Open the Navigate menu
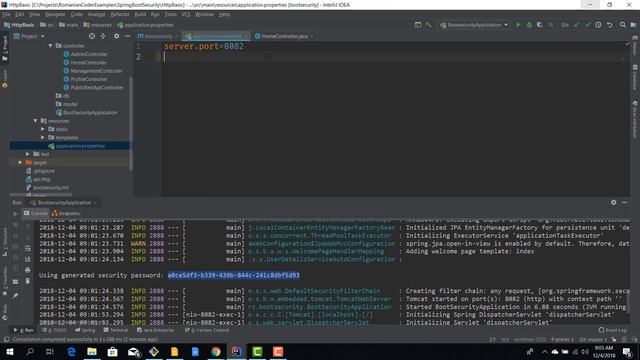Screen dimensions: 640x360 (x=55, y=14)
